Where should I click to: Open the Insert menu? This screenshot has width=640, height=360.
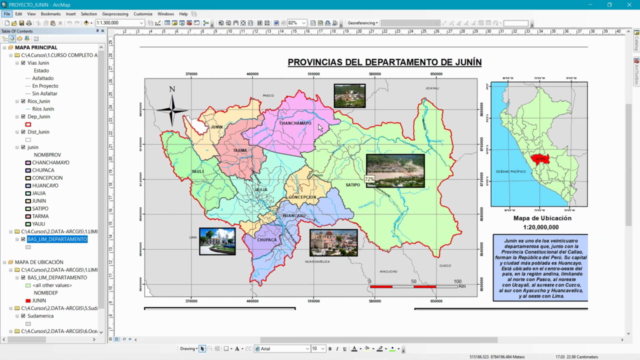[x=71, y=14]
